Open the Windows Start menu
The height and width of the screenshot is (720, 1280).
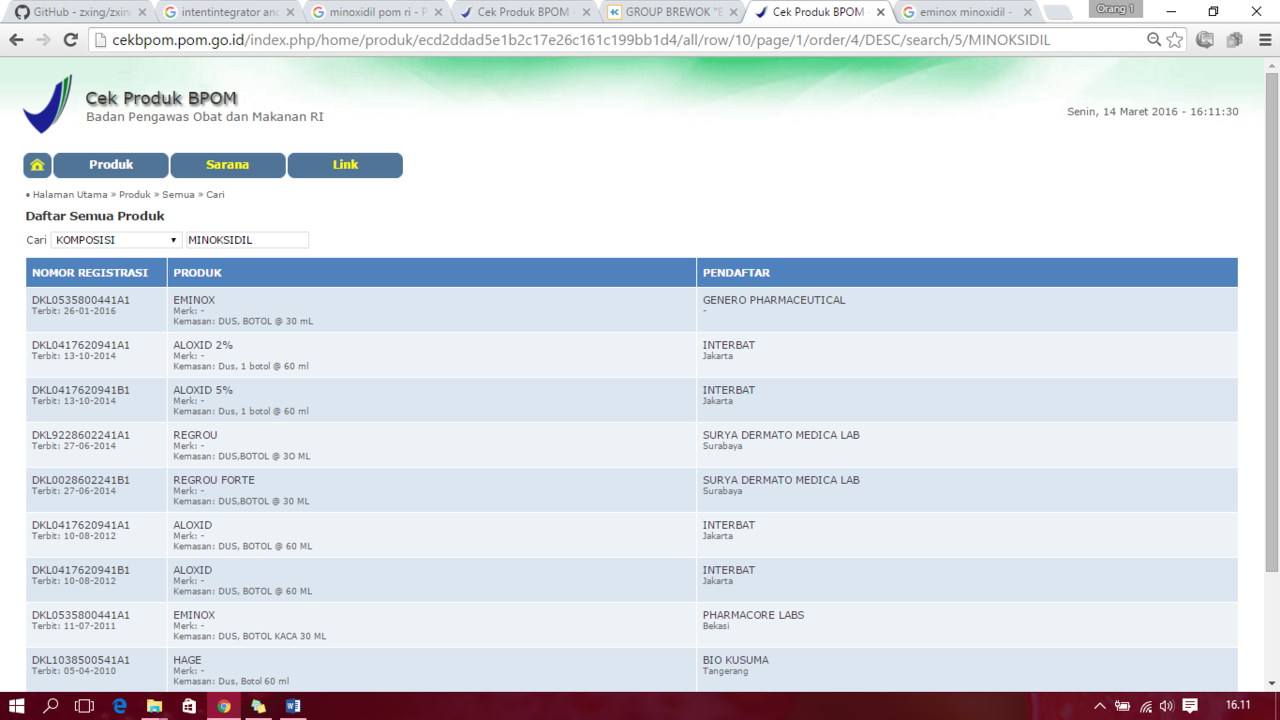coord(16,705)
